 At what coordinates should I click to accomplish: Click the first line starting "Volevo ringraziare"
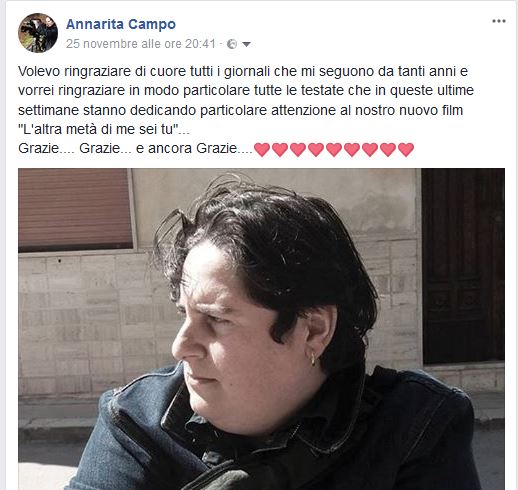pos(243,71)
